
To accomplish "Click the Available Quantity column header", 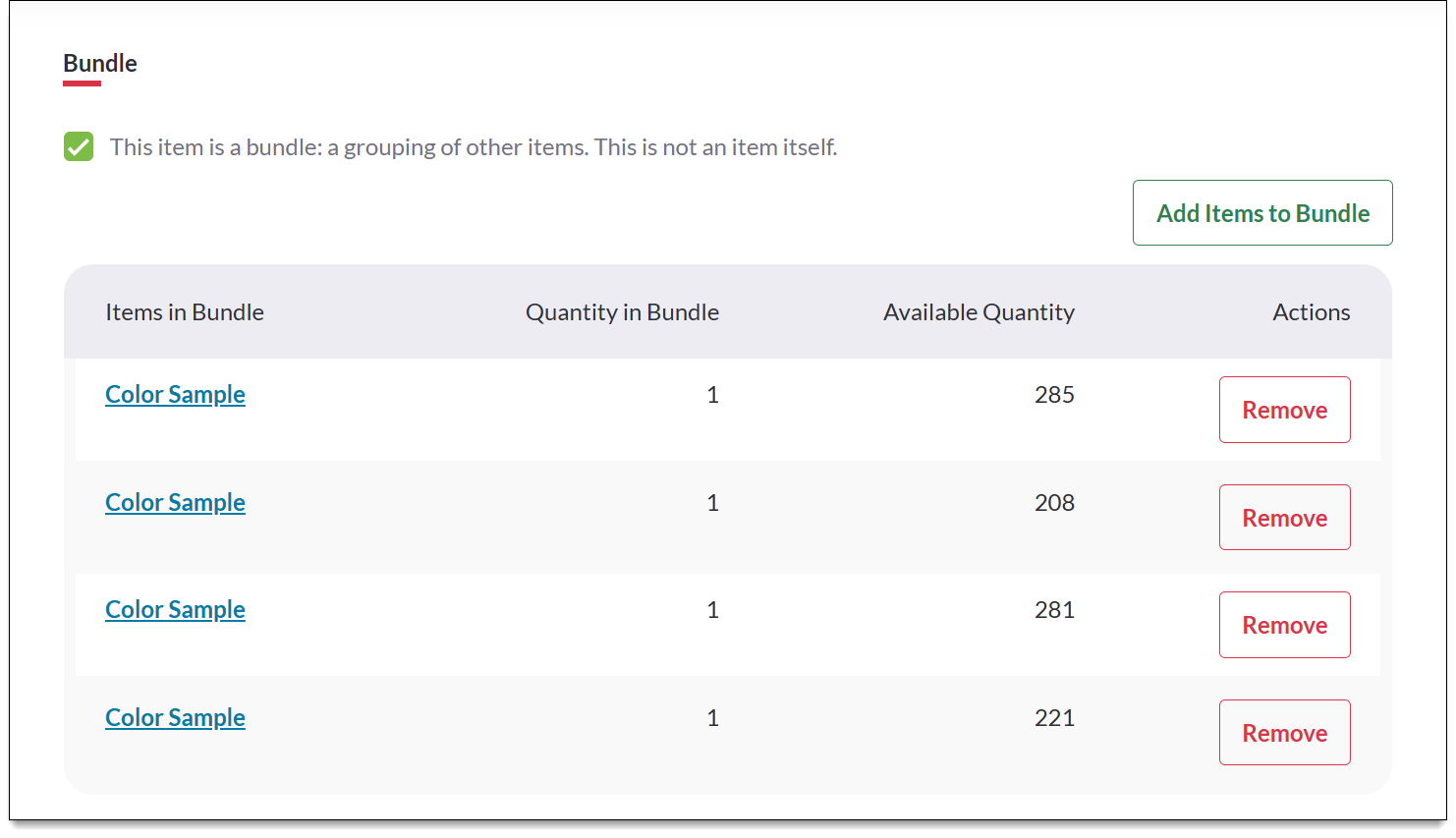I will tap(979, 311).
